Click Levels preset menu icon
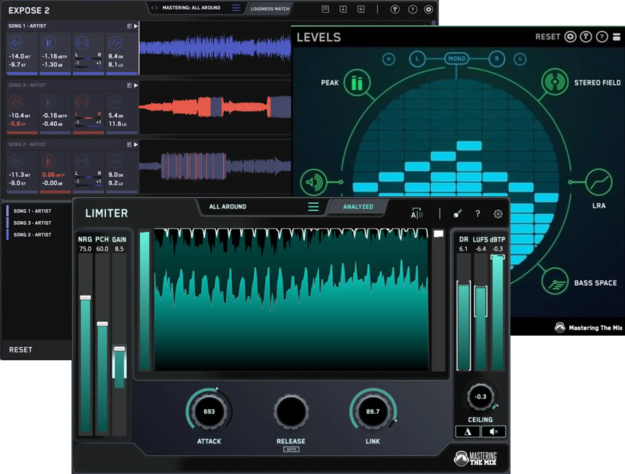The height and width of the screenshot is (474, 625). pos(616,37)
